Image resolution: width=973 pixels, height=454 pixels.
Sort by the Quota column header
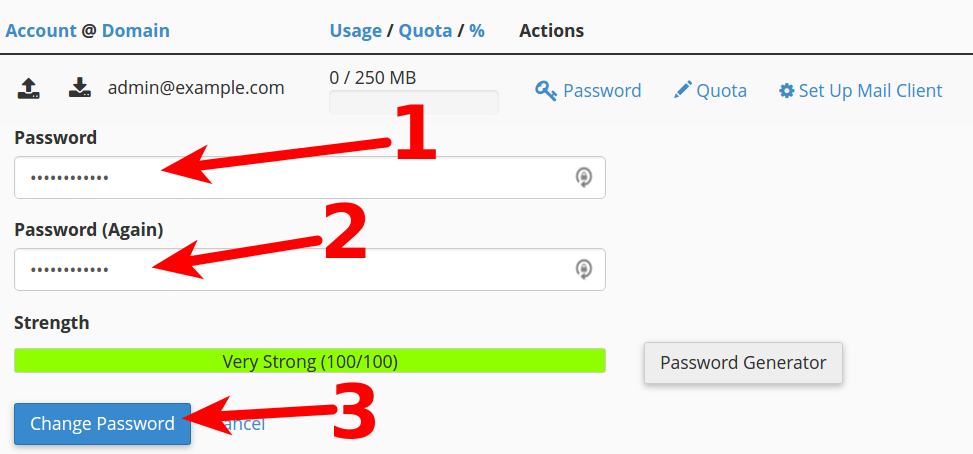425,30
